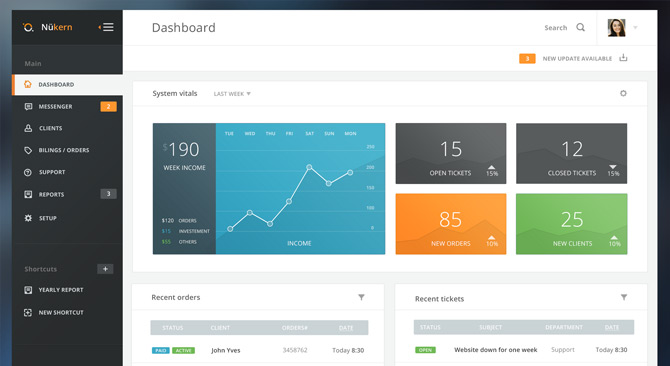670x366 pixels.
Task: Click the SUBJECT column header
Action: 491,327
